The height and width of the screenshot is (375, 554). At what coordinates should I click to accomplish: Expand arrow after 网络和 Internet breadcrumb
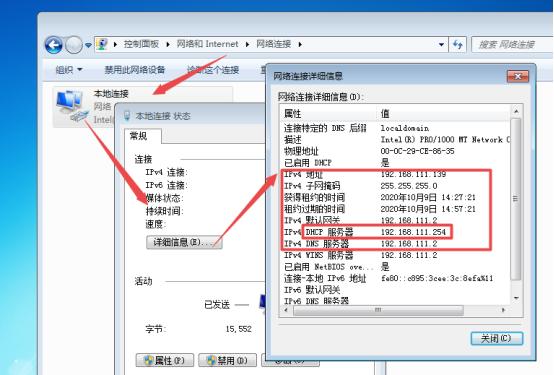[247, 45]
